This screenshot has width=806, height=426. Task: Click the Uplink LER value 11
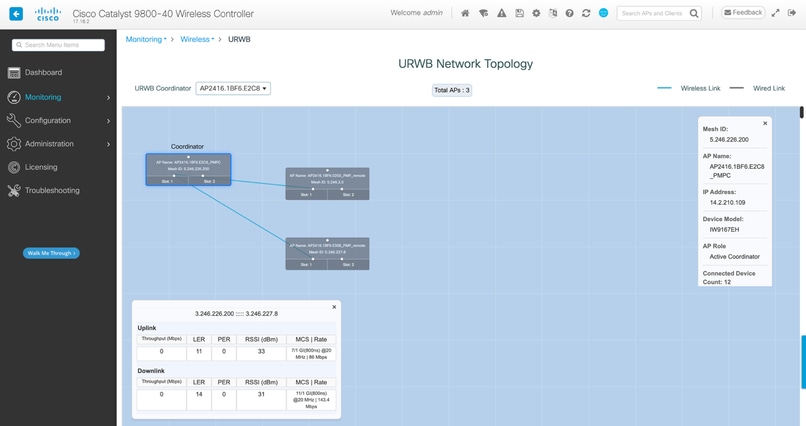click(x=199, y=351)
